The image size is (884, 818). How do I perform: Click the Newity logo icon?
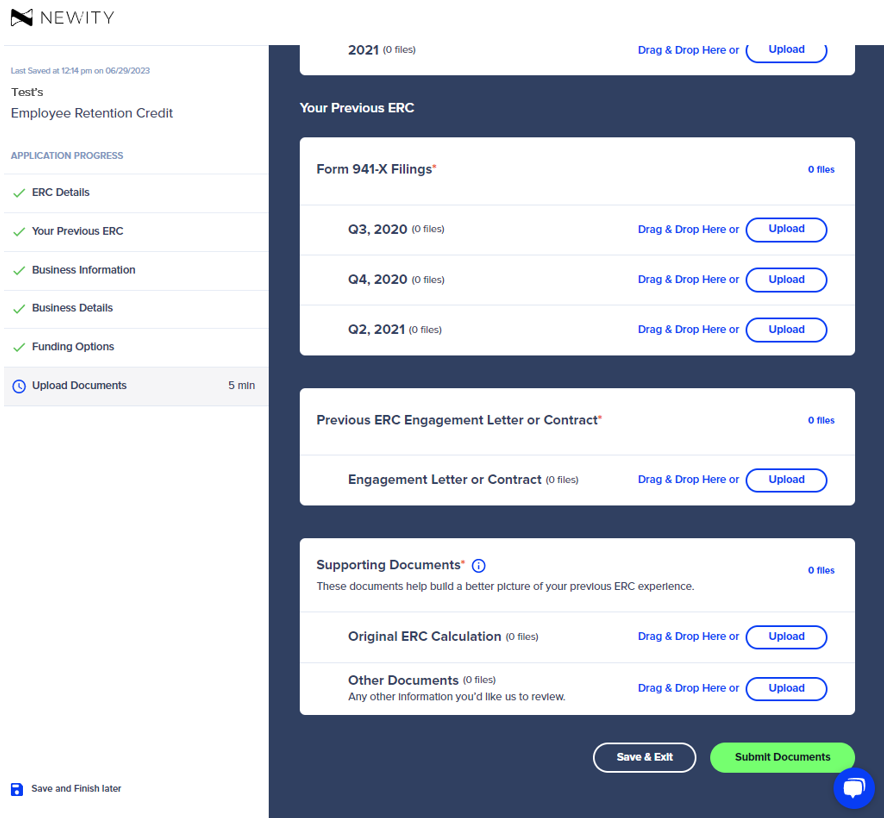tap(22, 17)
